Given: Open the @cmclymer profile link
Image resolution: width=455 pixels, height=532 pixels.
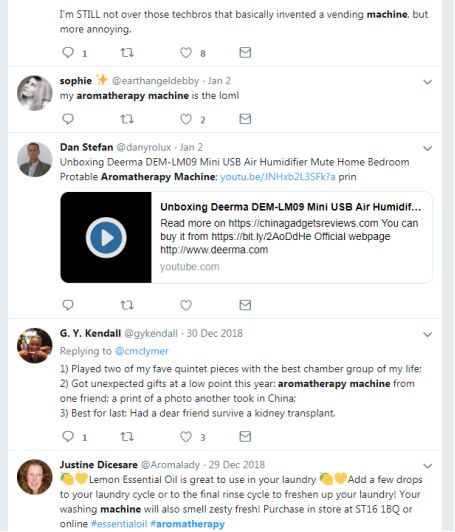Looking at the screenshot, I should [141, 351].
